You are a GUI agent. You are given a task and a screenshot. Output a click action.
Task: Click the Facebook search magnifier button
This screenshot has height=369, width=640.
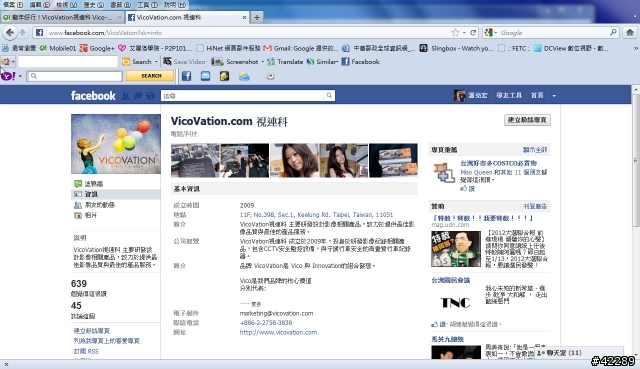point(329,96)
